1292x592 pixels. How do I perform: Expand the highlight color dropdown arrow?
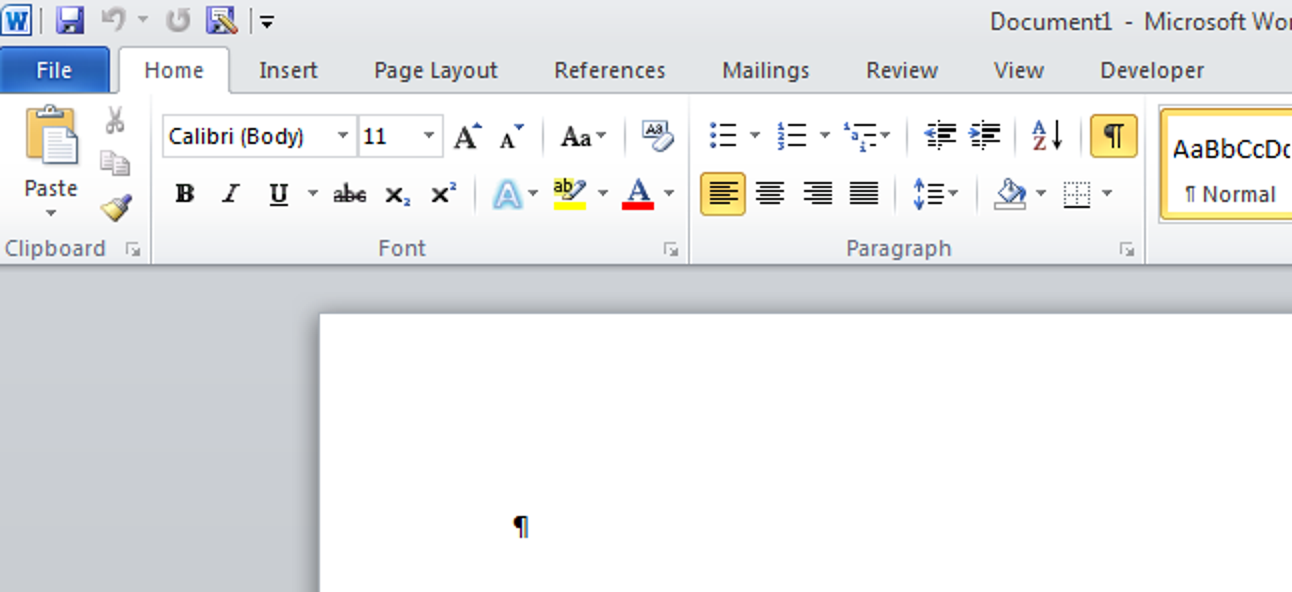pos(602,194)
